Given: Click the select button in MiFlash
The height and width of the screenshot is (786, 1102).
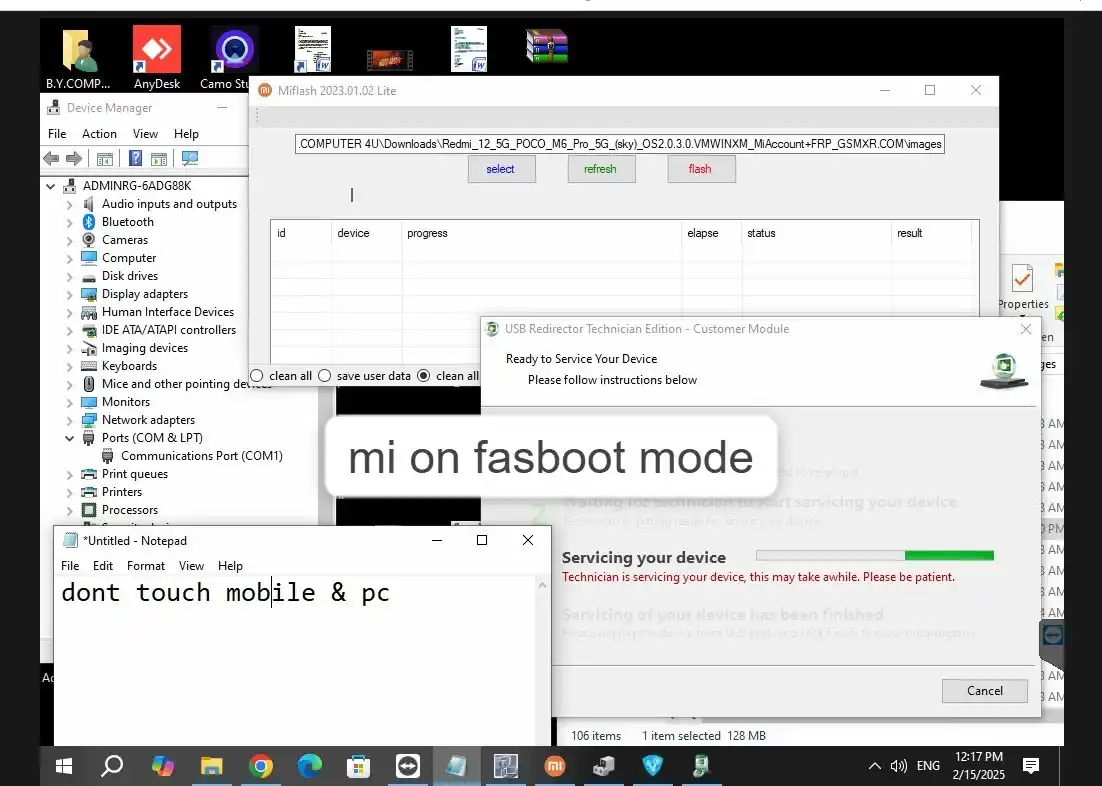Looking at the screenshot, I should [x=502, y=169].
